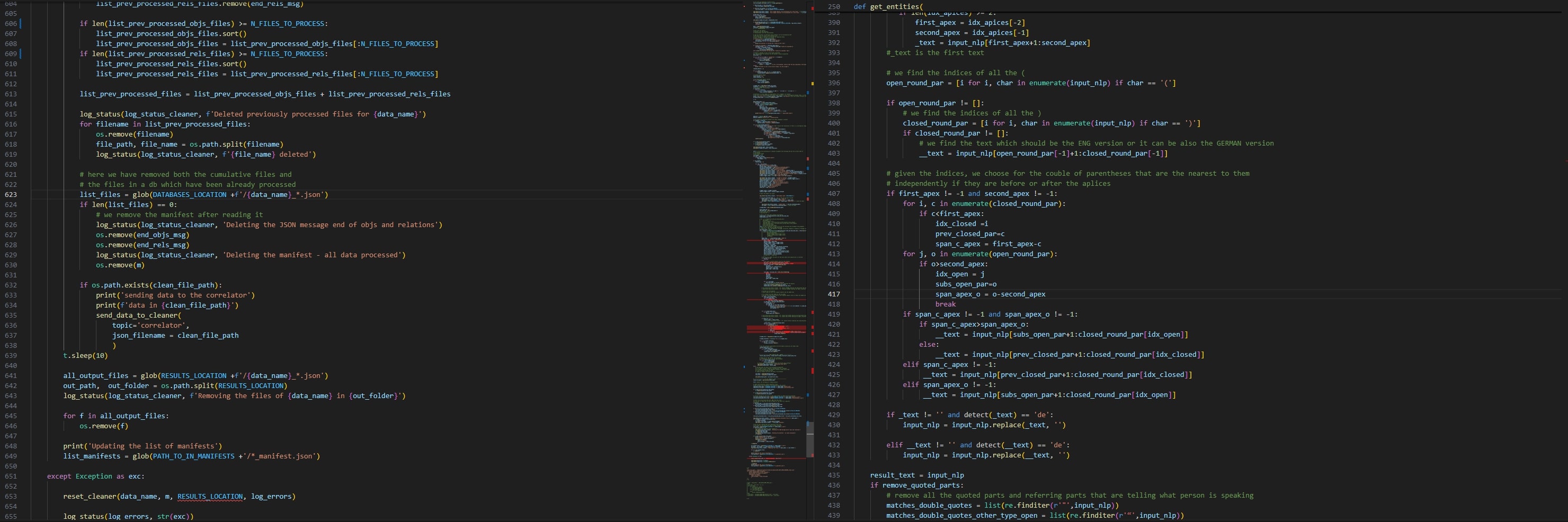Click line number 623 in left editor

pyautogui.click(x=11, y=195)
